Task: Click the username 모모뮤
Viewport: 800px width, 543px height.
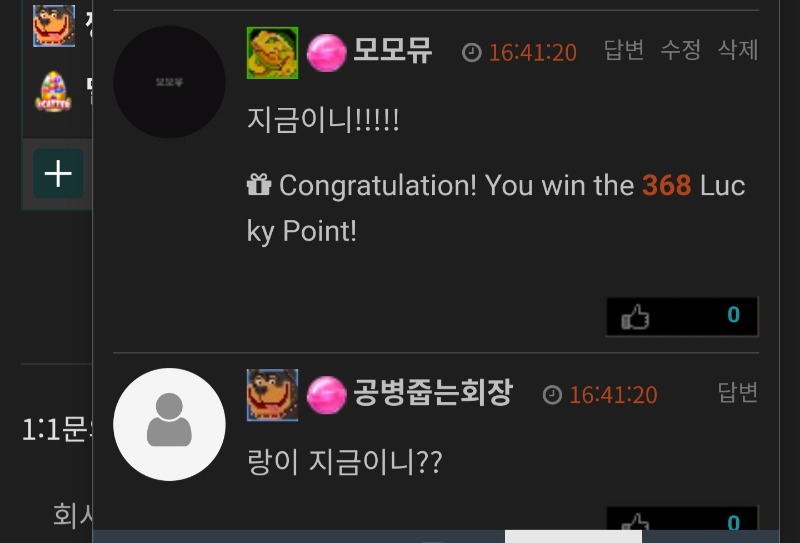Action: 393,50
